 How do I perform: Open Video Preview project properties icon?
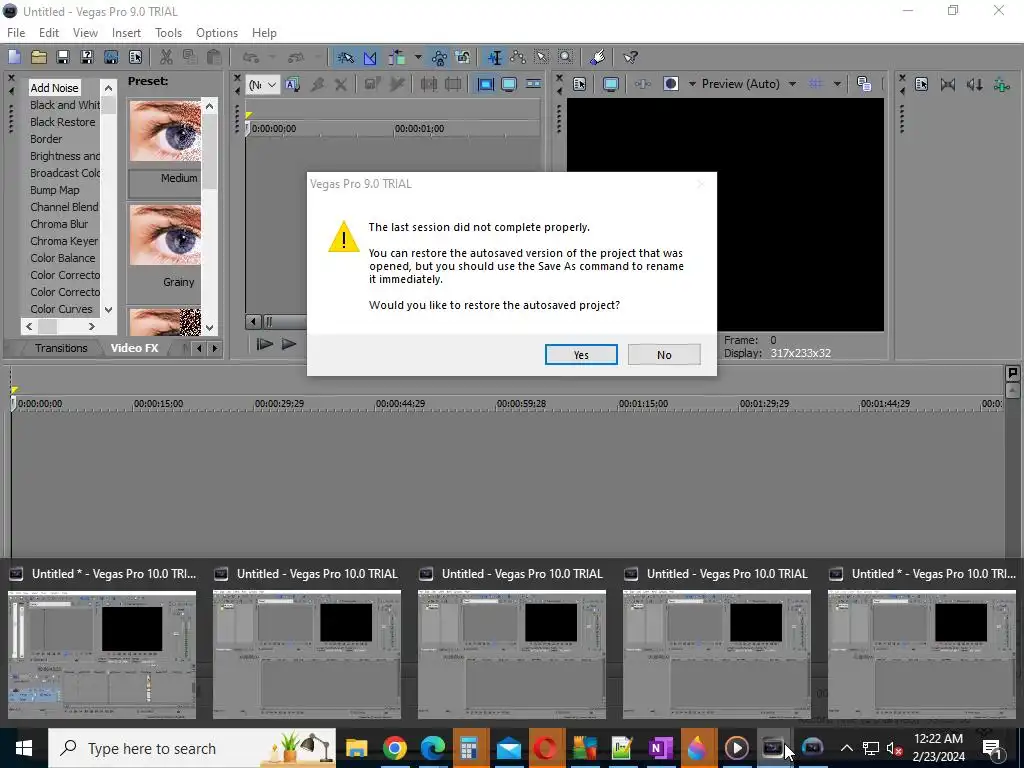[579, 84]
